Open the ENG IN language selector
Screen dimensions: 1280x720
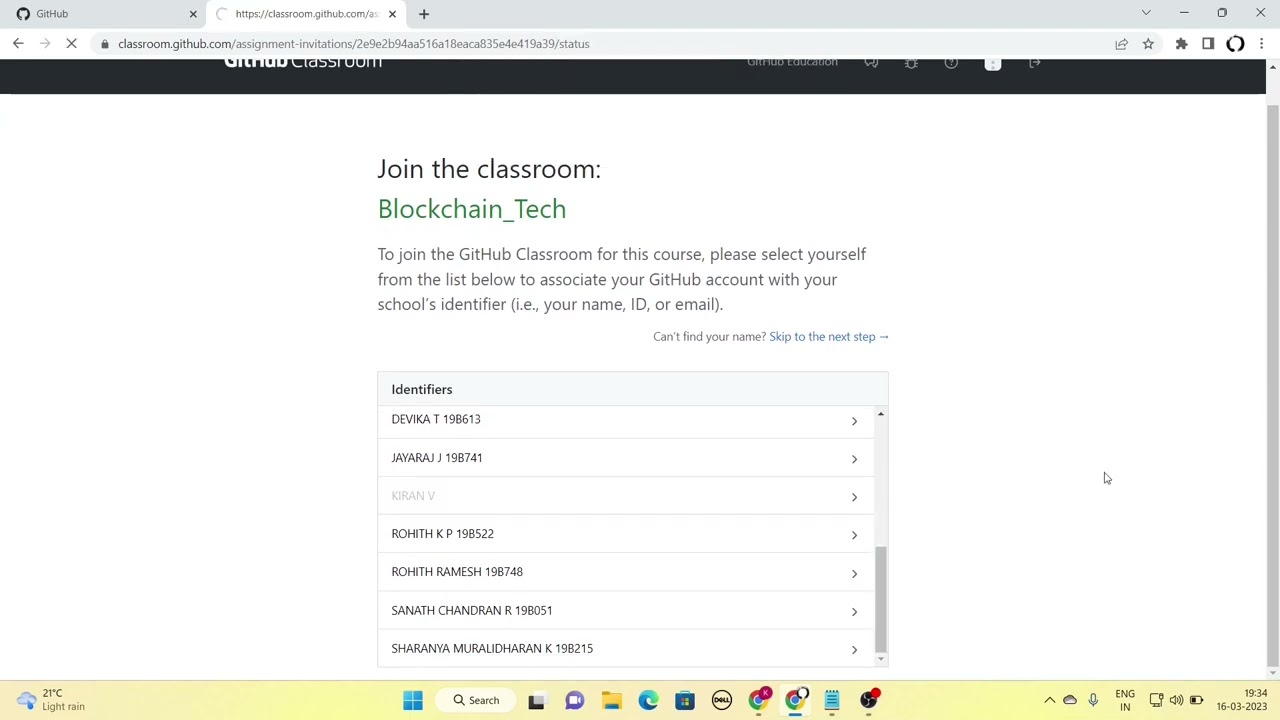[1125, 700]
